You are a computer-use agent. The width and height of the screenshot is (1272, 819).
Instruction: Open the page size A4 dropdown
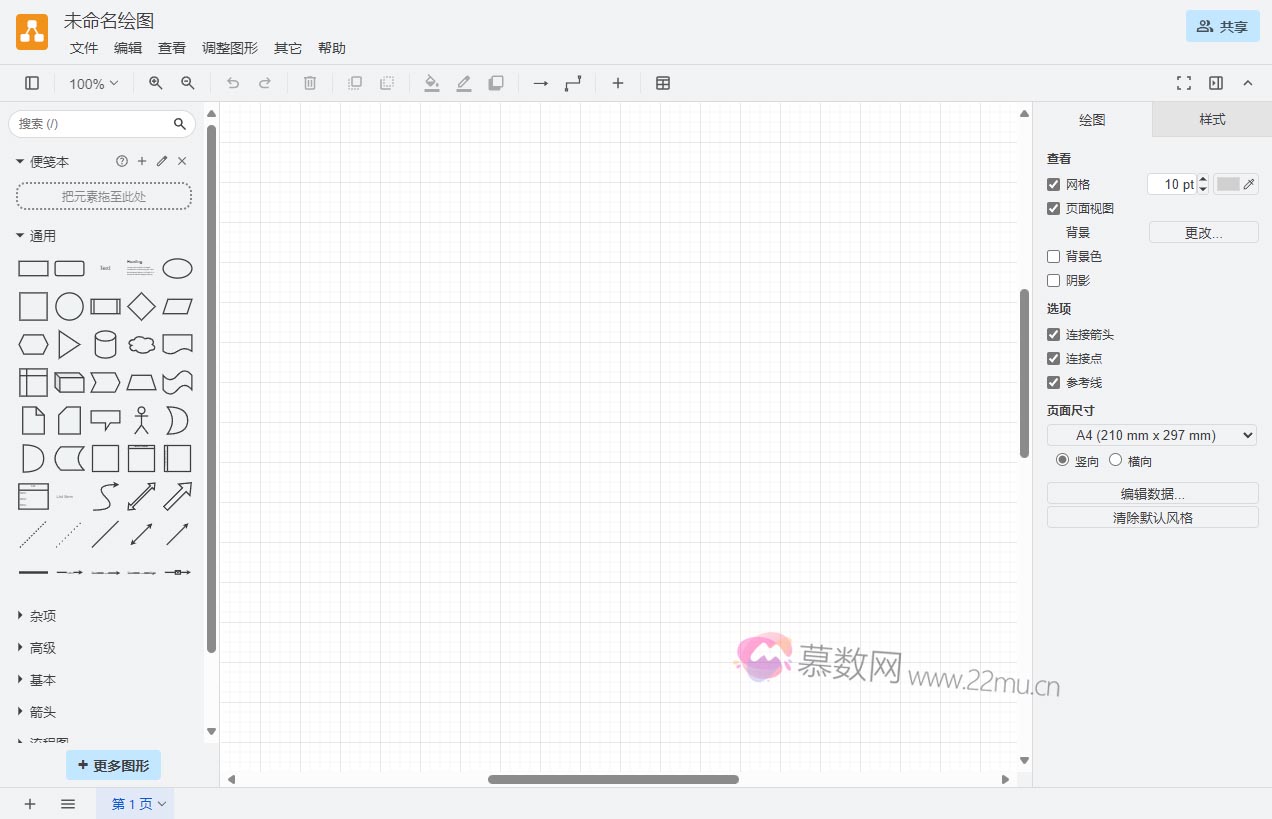pos(1151,434)
